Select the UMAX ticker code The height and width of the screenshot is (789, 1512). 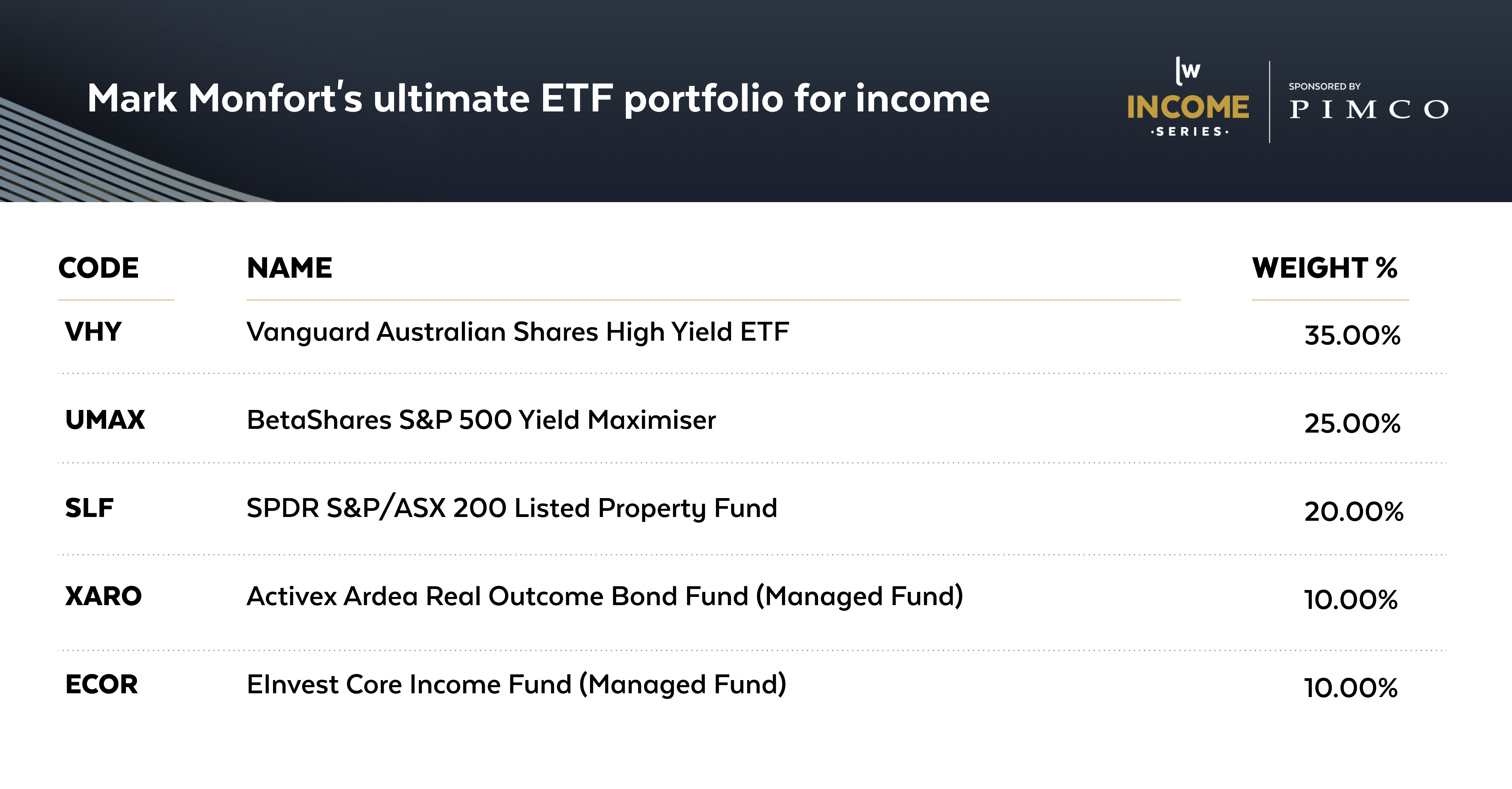click(105, 420)
